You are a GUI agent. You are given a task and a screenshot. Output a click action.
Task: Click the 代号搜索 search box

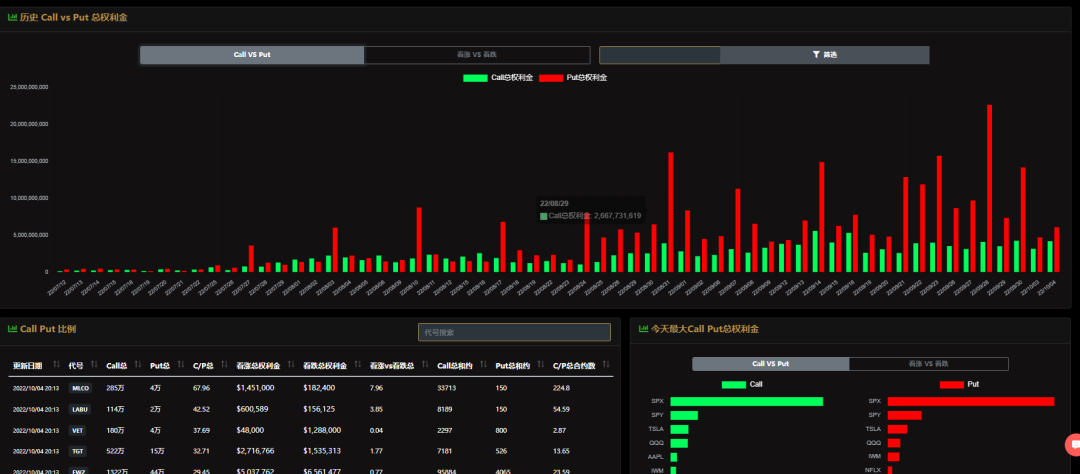515,332
